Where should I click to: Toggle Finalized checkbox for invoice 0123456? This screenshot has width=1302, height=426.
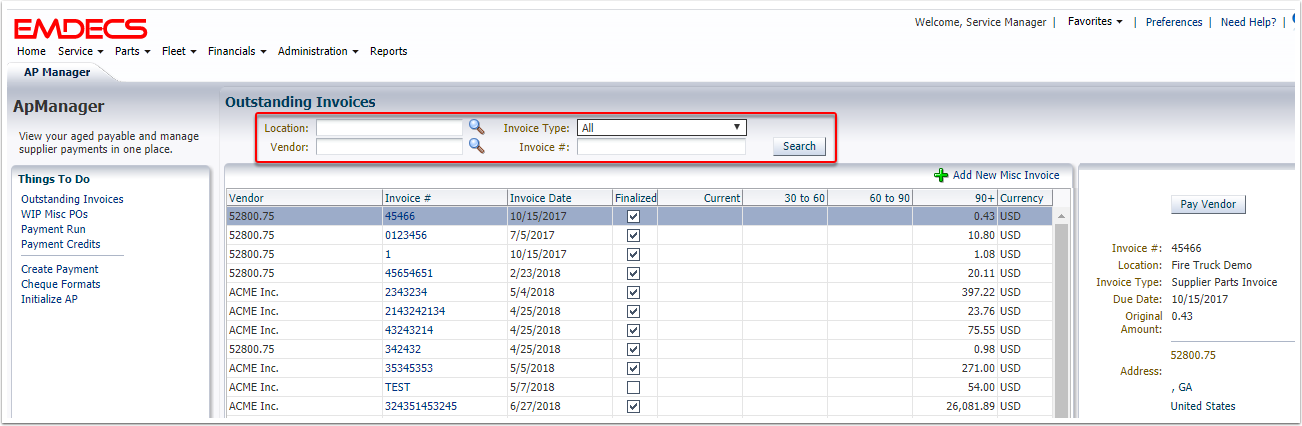(633, 236)
